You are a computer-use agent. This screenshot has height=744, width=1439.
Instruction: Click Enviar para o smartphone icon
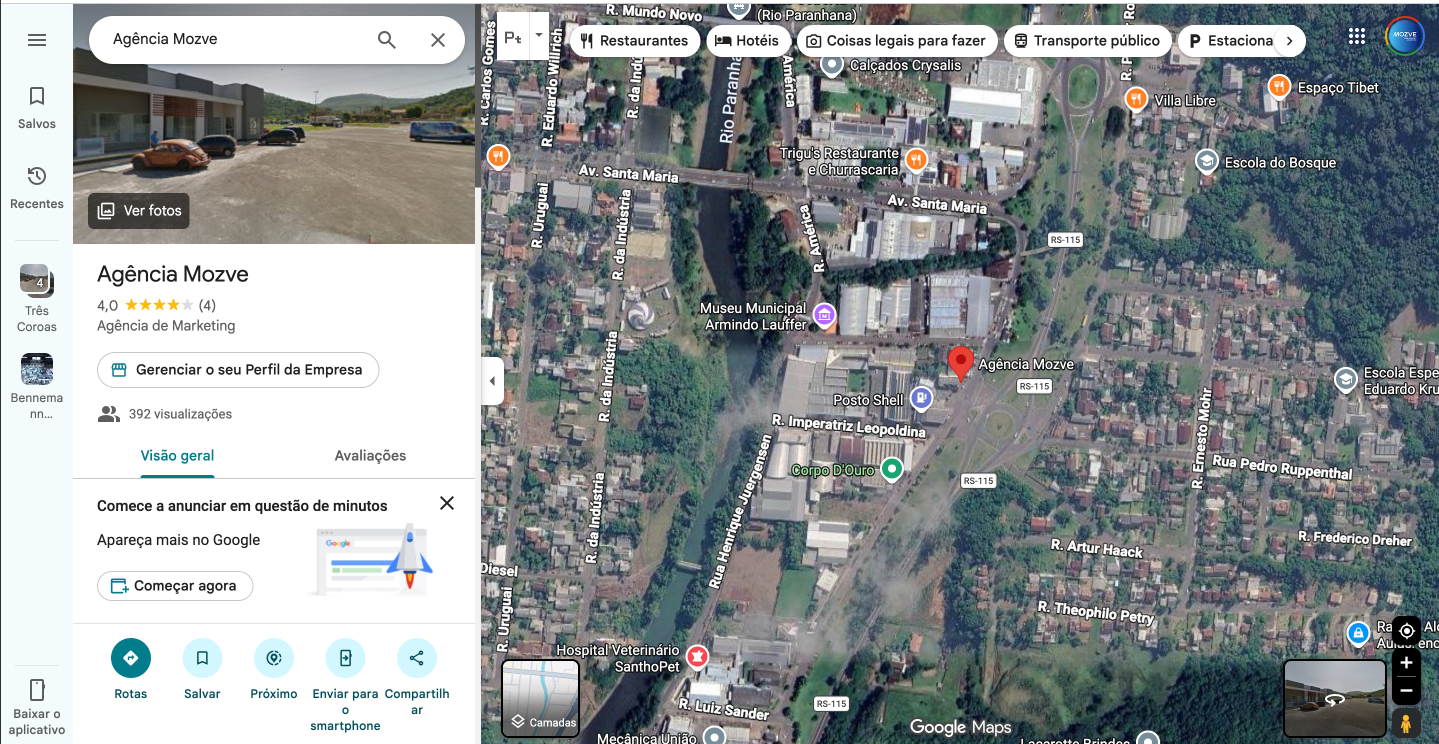346,658
